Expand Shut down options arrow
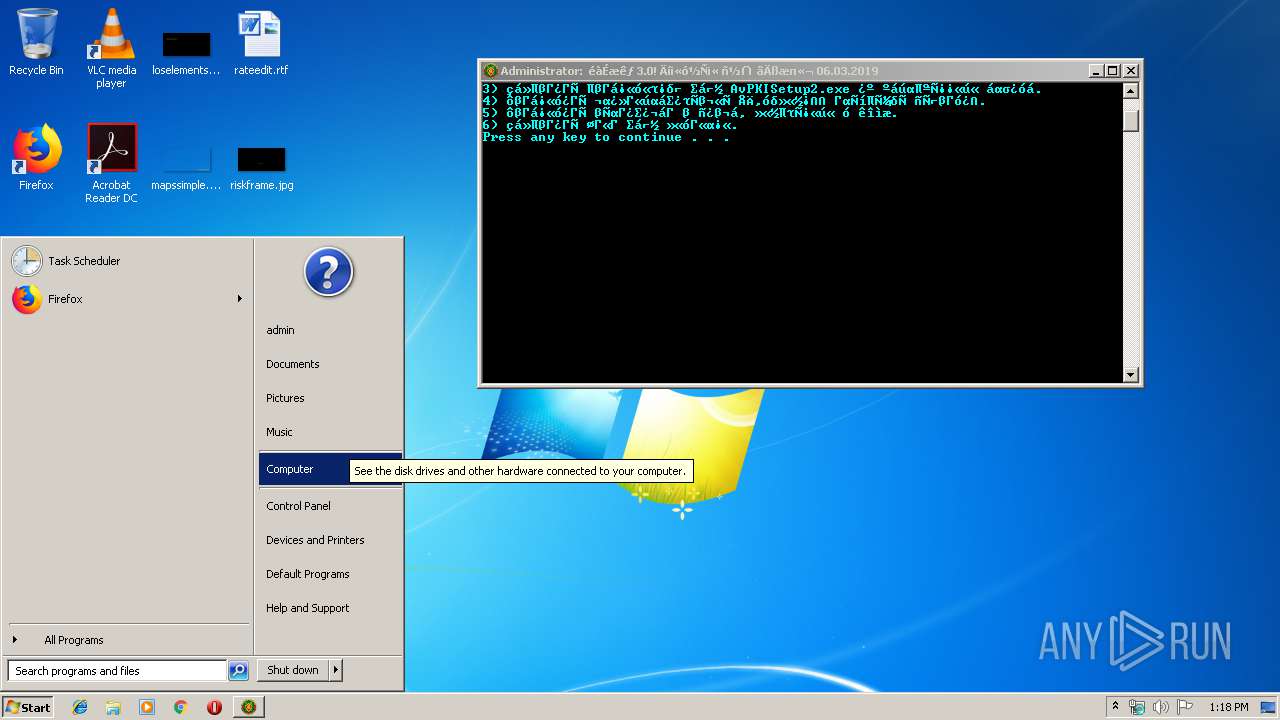The width and height of the screenshot is (1280, 720). tap(336, 670)
